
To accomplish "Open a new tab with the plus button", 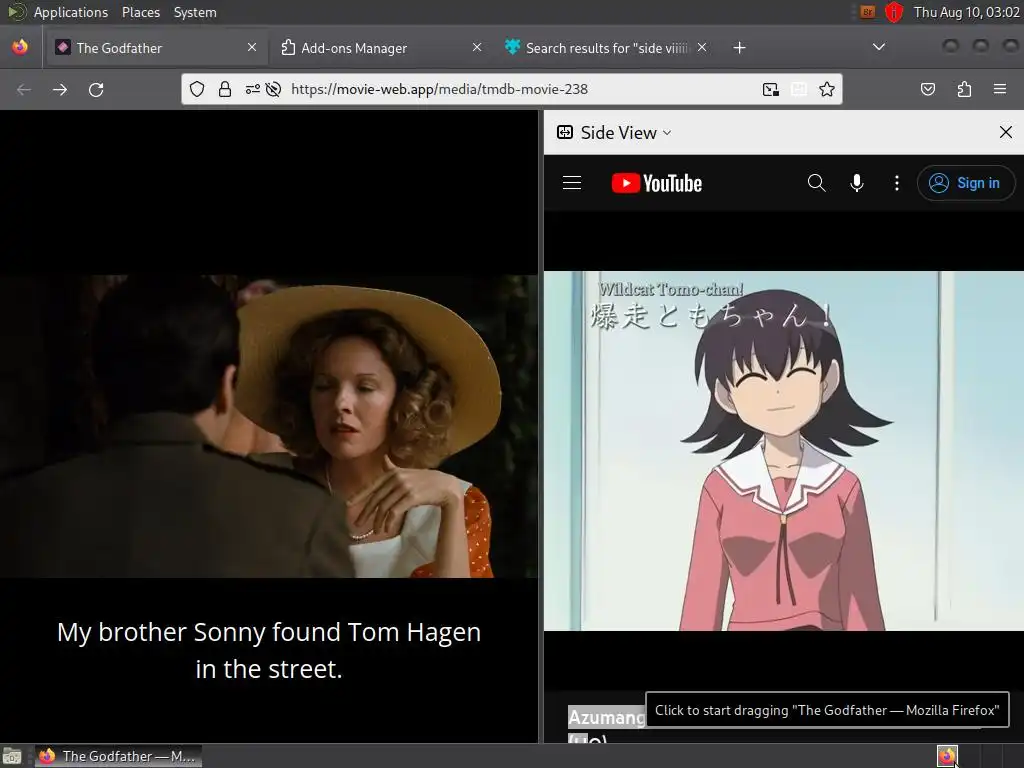I will coord(739,48).
